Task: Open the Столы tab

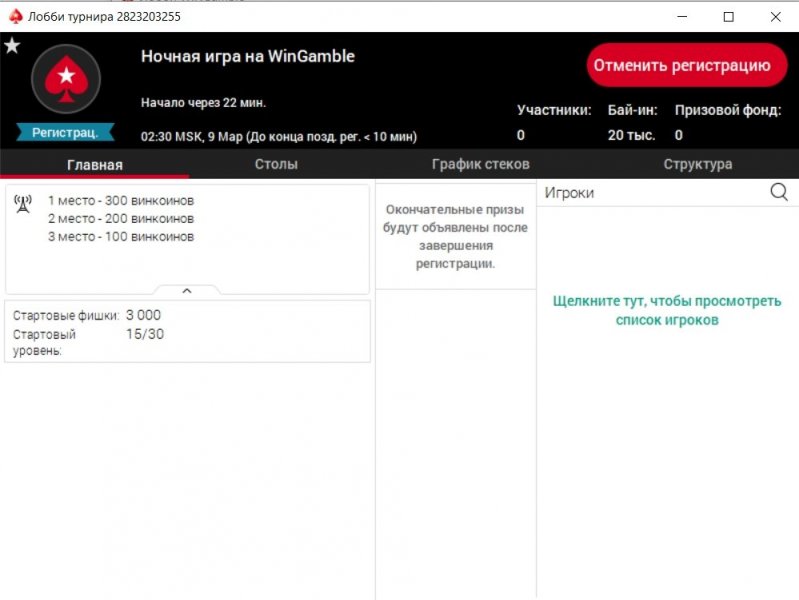Action: point(276,164)
